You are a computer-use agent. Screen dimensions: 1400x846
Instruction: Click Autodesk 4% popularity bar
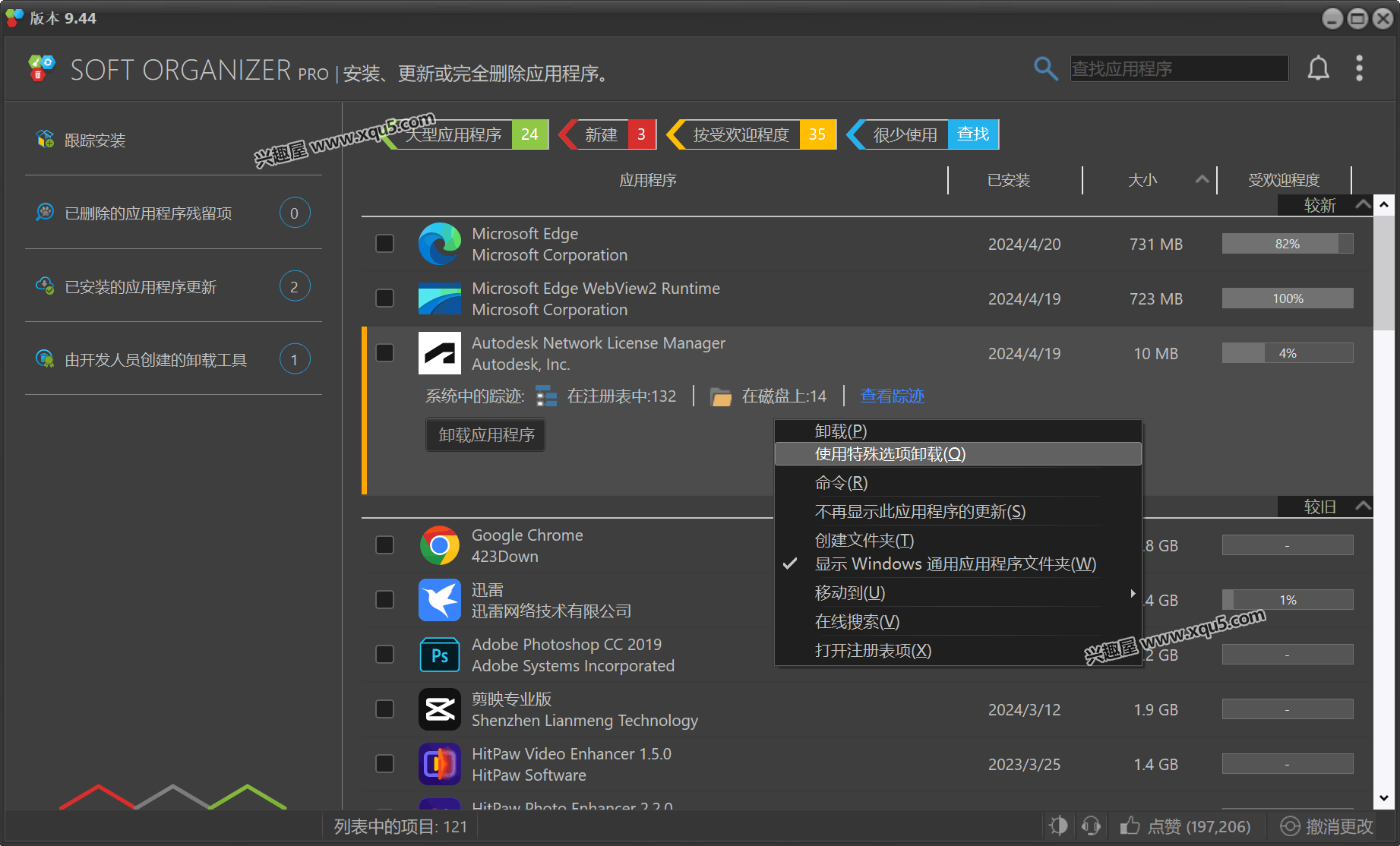click(x=1288, y=353)
